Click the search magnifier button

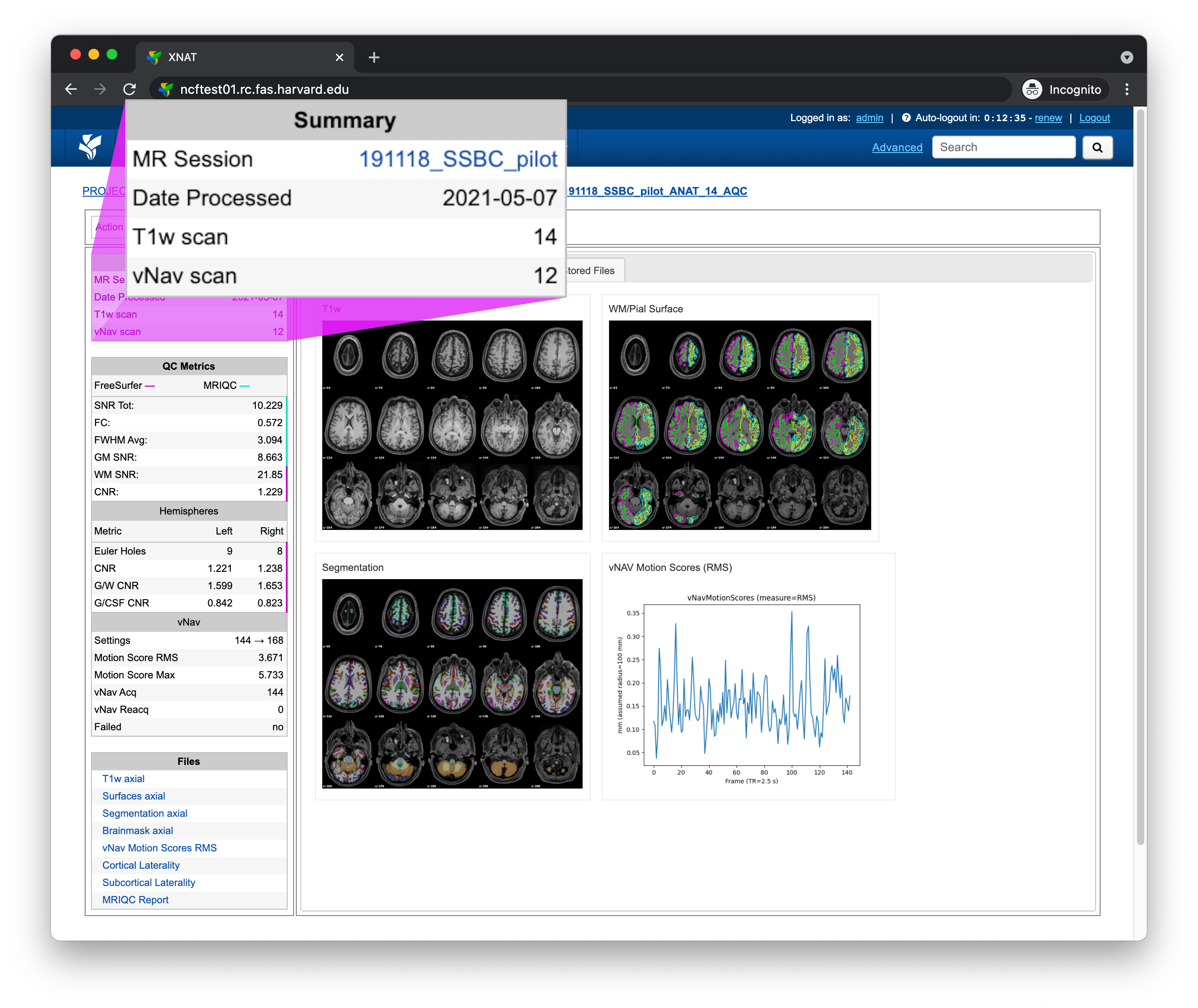click(1097, 148)
